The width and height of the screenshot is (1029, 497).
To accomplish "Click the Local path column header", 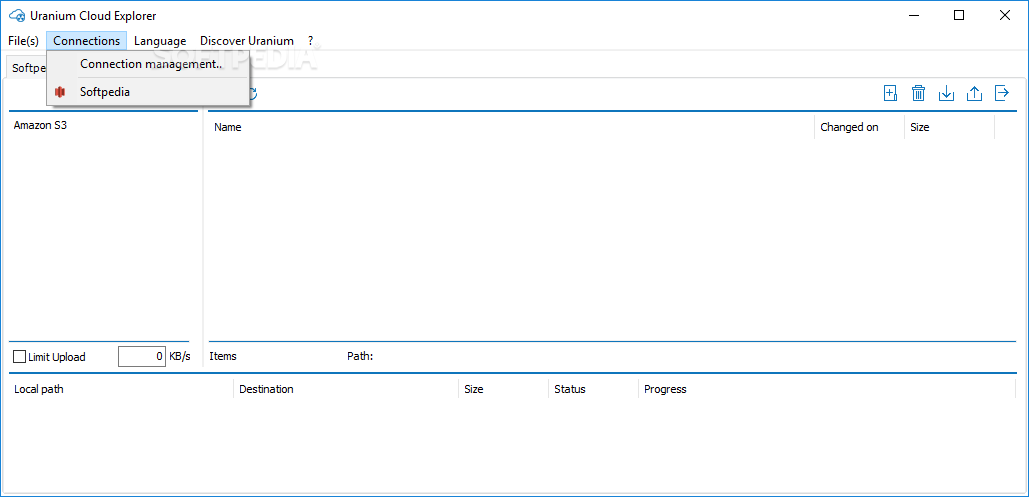I will [x=121, y=389].
